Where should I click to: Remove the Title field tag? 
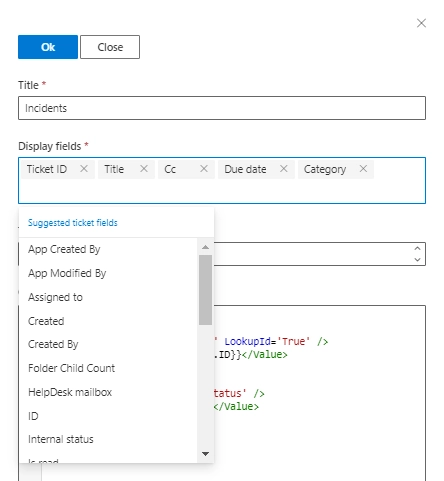(x=144, y=169)
